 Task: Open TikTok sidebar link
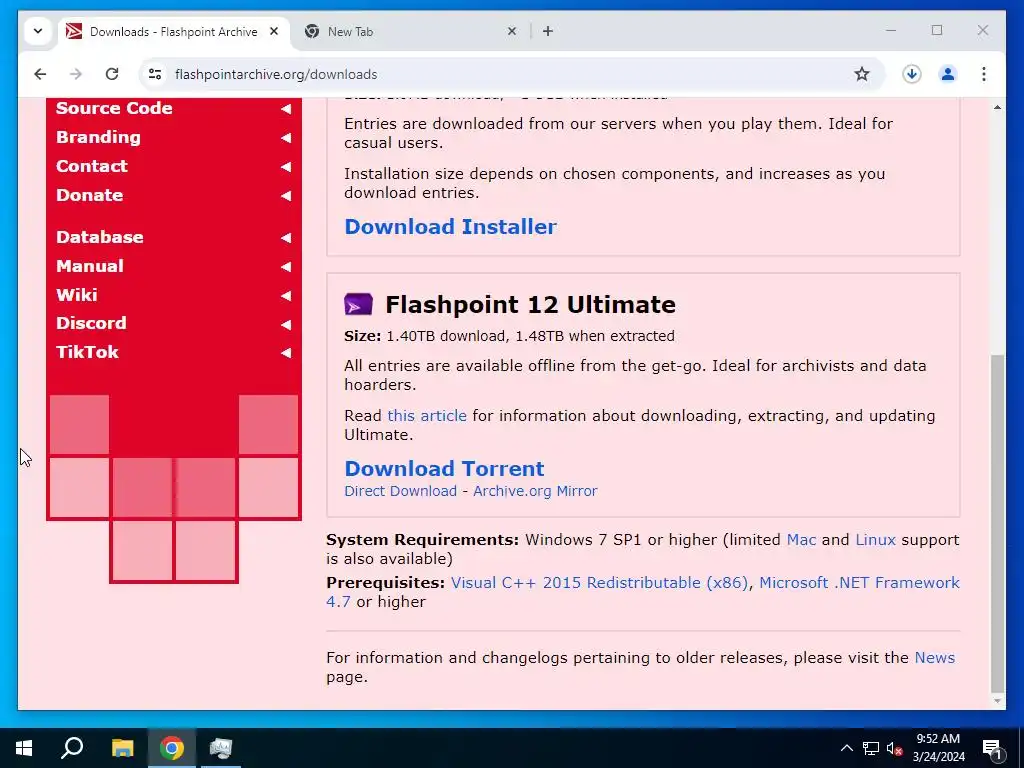[x=88, y=352]
